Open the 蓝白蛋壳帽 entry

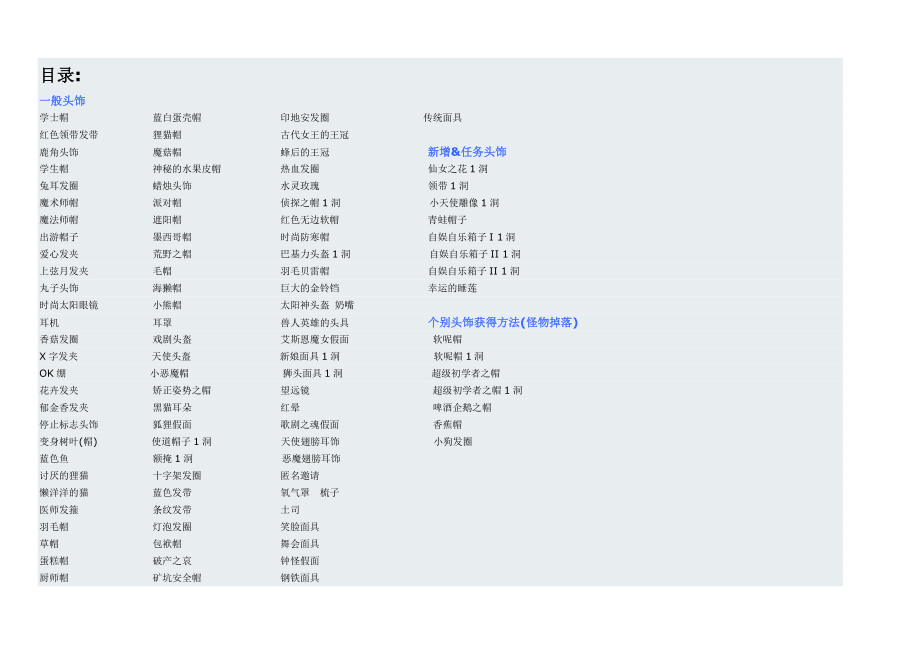click(x=177, y=118)
